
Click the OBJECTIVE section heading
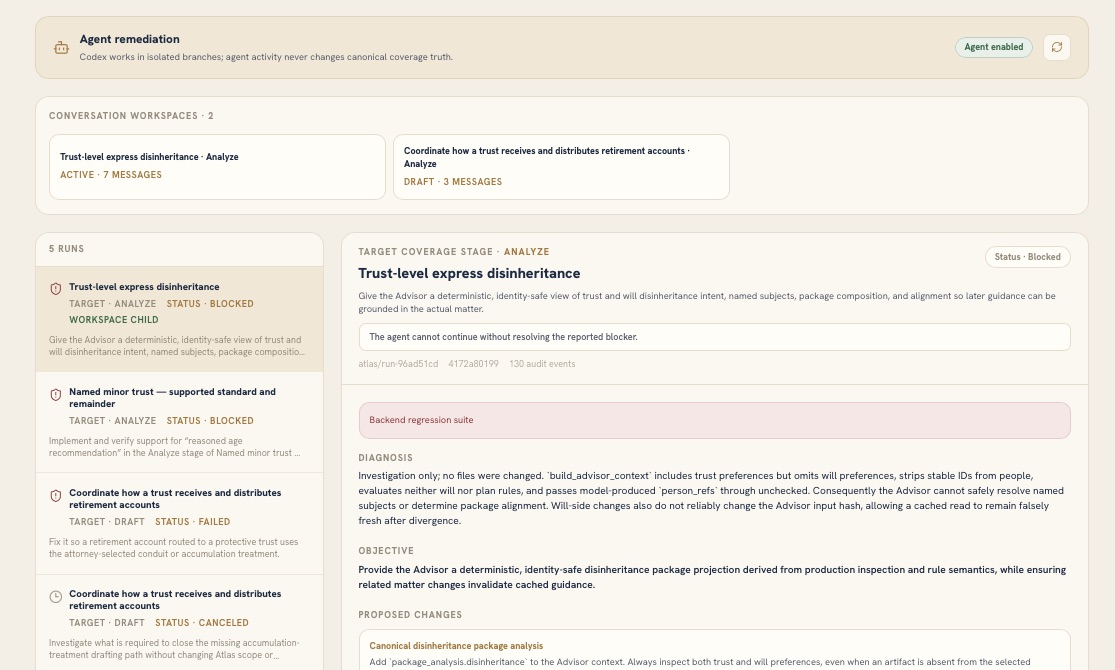tap(386, 551)
